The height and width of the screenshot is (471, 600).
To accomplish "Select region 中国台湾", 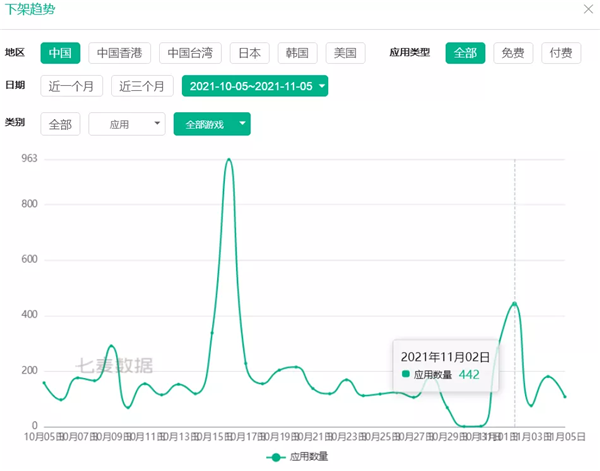I will (x=190, y=53).
